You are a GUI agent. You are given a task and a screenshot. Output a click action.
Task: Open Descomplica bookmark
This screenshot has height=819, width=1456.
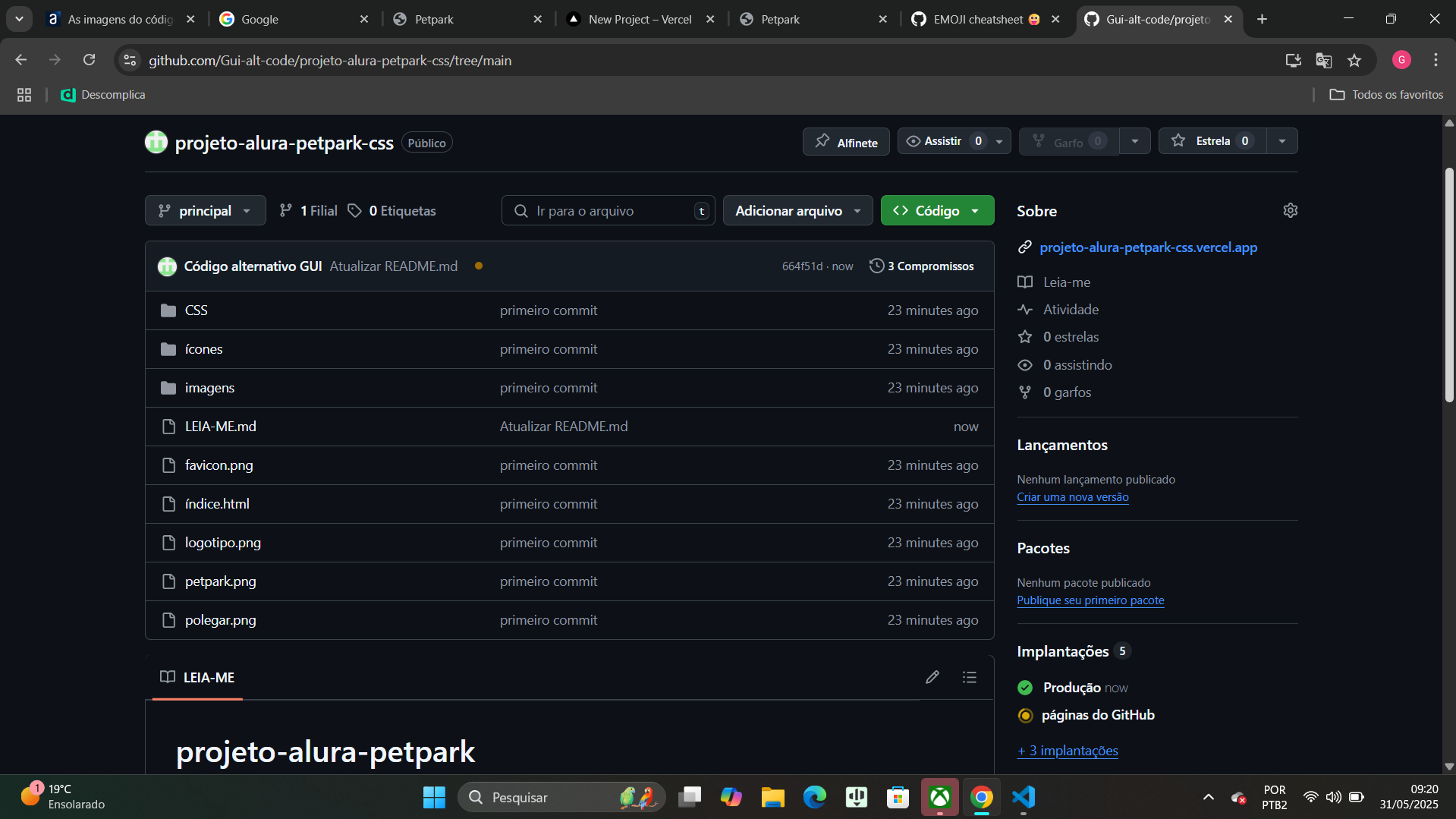(x=103, y=95)
